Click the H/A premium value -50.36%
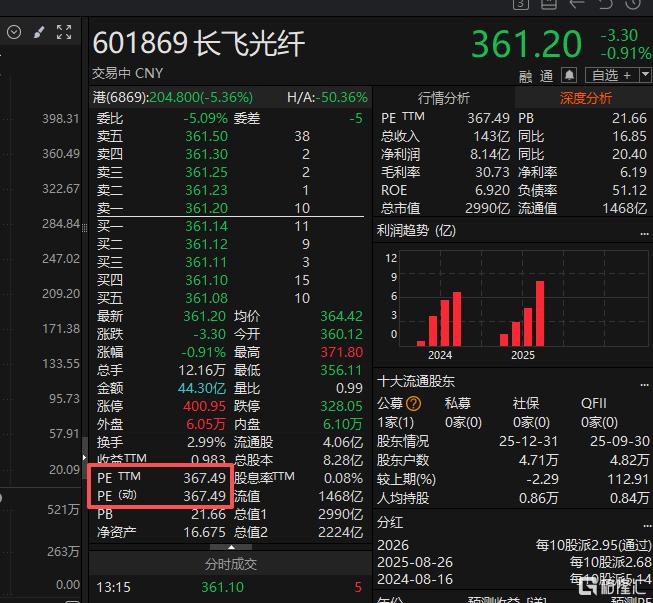The height and width of the screenshot is (603, 653). (341, 97)
